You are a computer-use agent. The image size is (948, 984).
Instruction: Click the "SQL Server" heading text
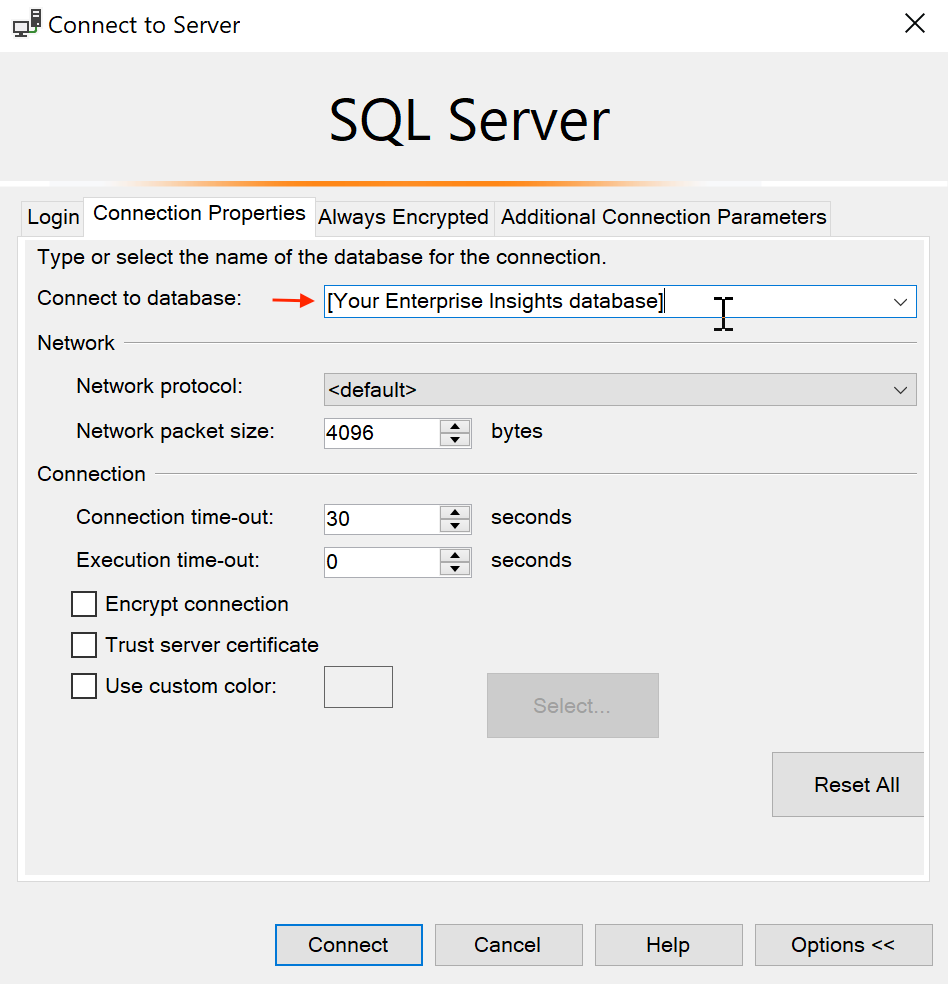[x=469, y=120]
